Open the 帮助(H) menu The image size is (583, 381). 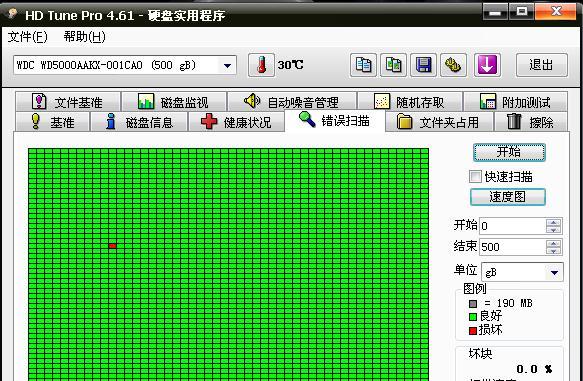[85, 37]
